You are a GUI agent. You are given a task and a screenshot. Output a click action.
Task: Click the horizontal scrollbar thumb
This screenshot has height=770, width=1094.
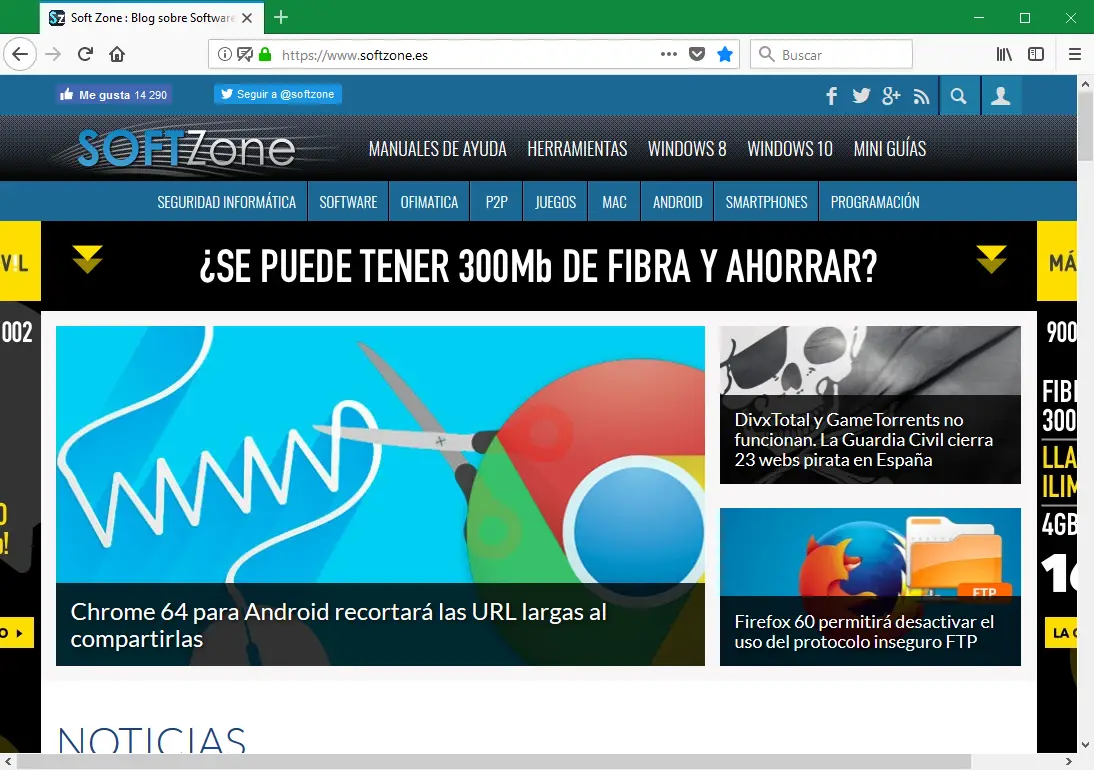pyautogui.click(x=494, y=761)
